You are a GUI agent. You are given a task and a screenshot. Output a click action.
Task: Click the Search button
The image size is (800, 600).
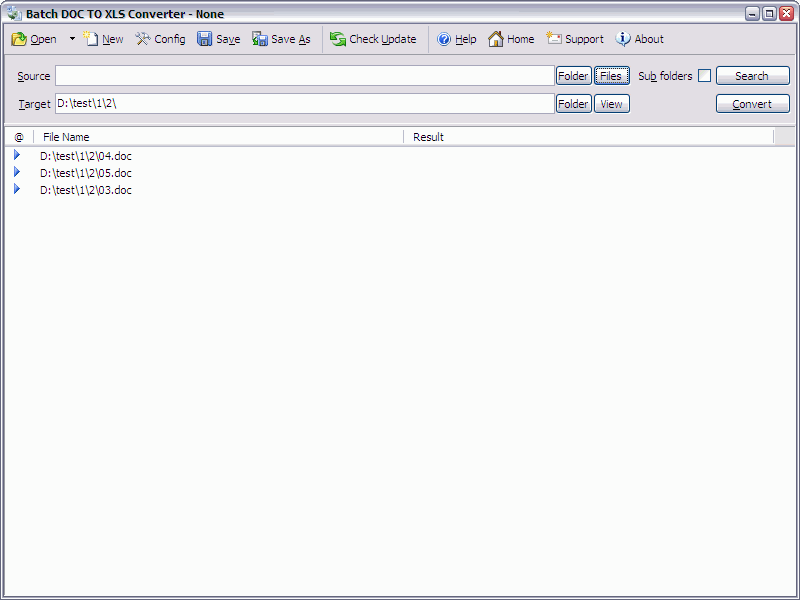tap(753, 76)
